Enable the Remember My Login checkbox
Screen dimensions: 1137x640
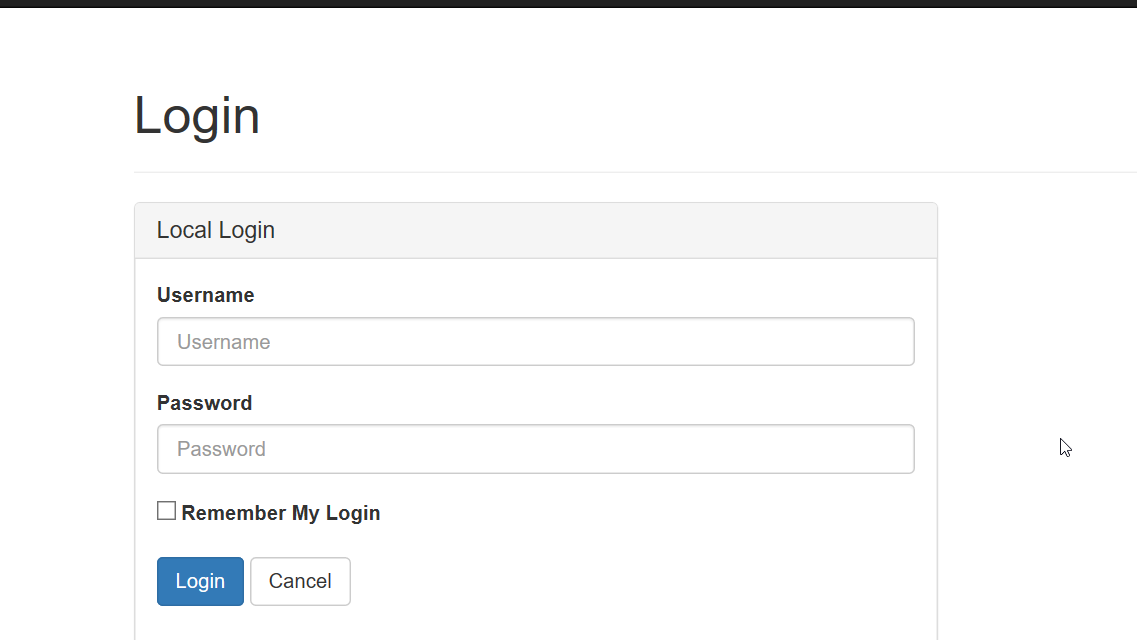click(166, 511)
